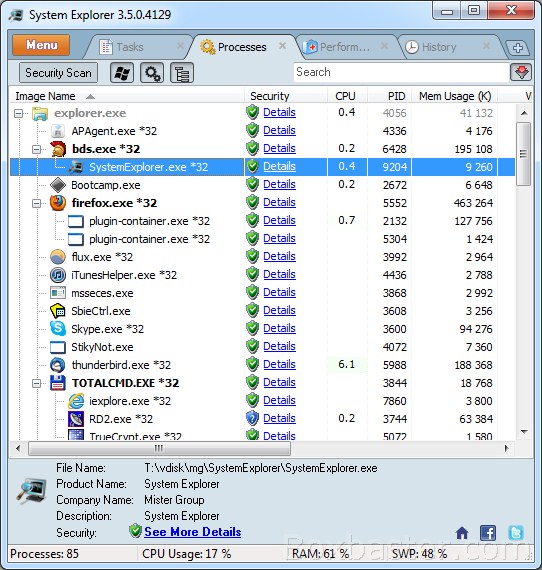Select the SystemExplorer.exe *32 row
This screenshot has height=570, width=542.
click(262, 167)
